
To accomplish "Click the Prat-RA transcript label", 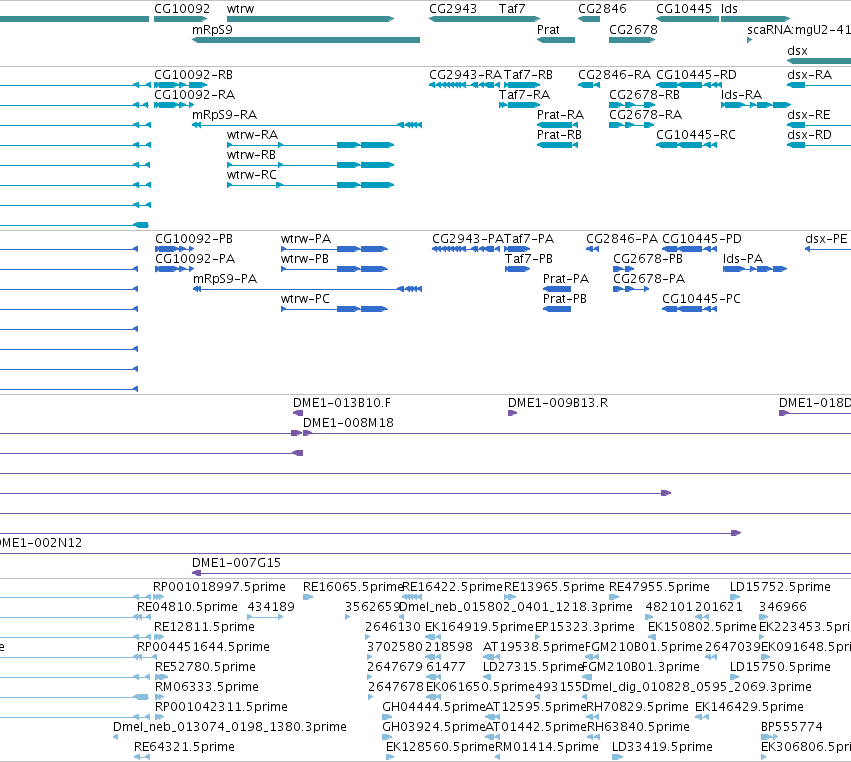I will pyautogui.click(x=560, y=115).
